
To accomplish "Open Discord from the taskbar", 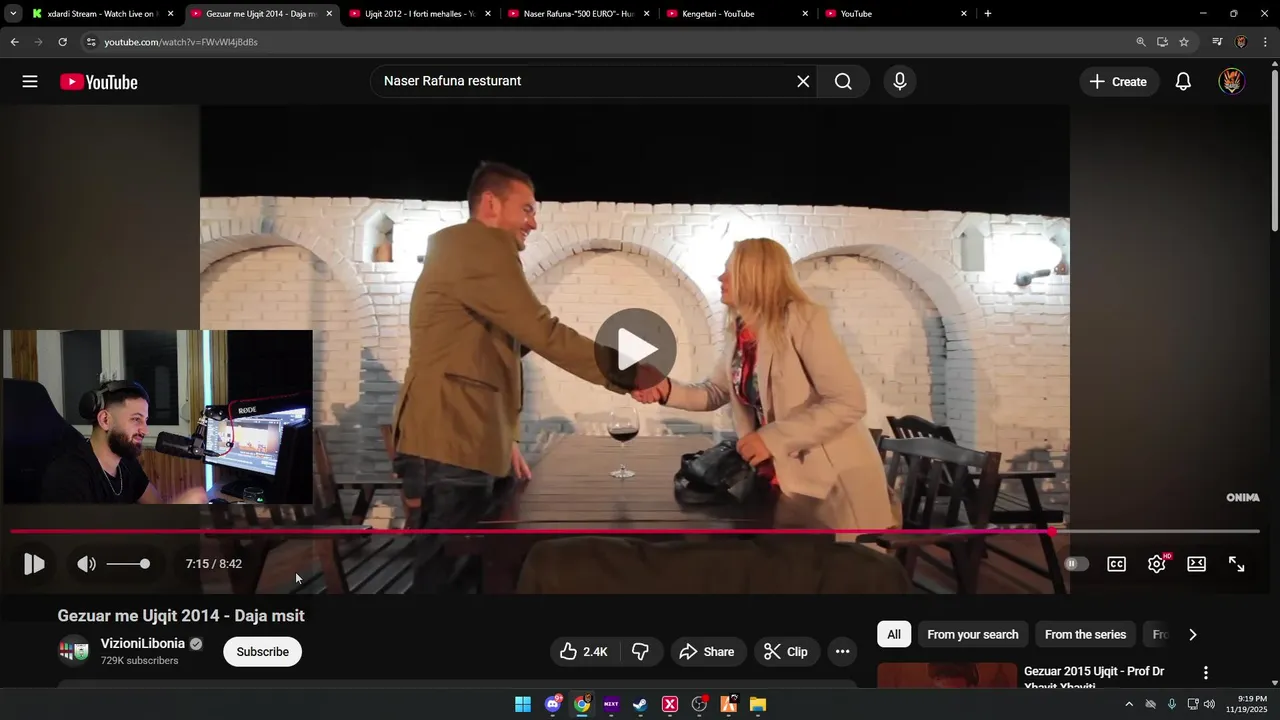I will point(553,704).
